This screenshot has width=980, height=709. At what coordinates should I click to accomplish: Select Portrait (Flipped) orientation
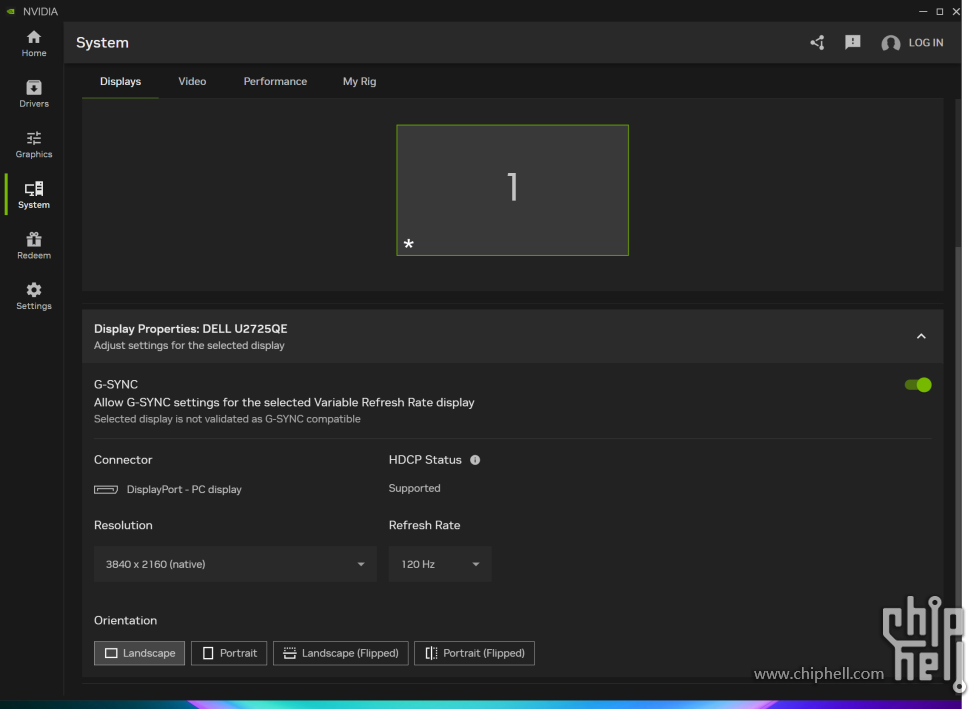pos(474,653)
